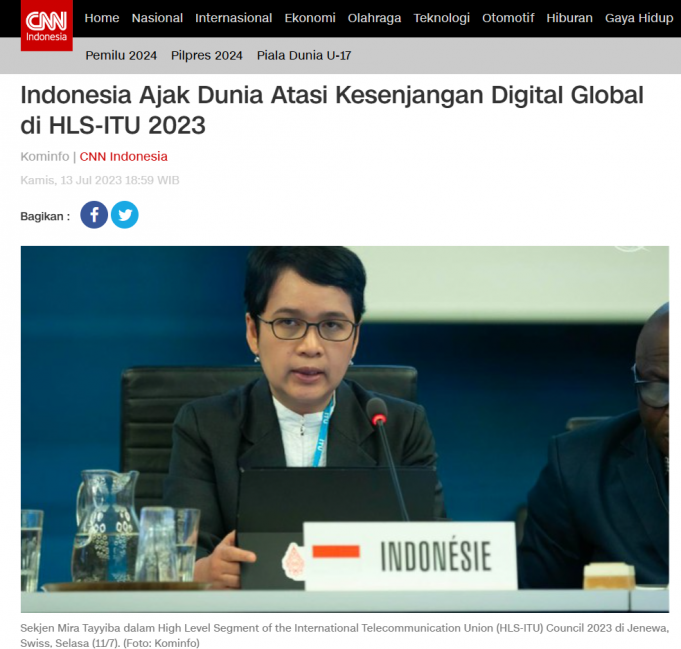Open the Pemilu 2024 topic link

(x=121, y=56)
